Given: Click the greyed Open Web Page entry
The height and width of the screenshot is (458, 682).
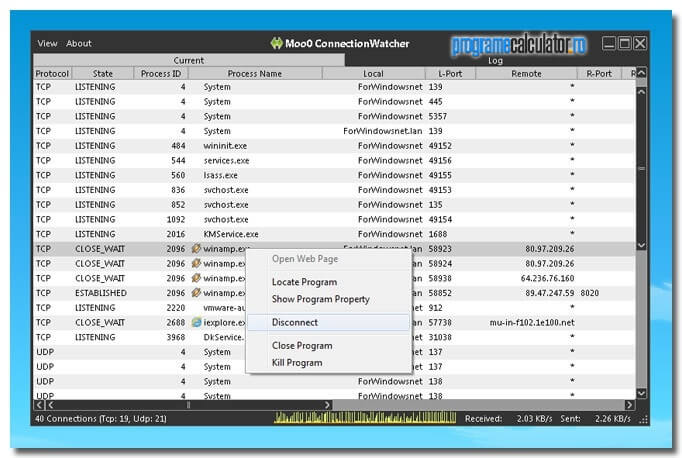Looking at the screenshot, I should point(304,259).
